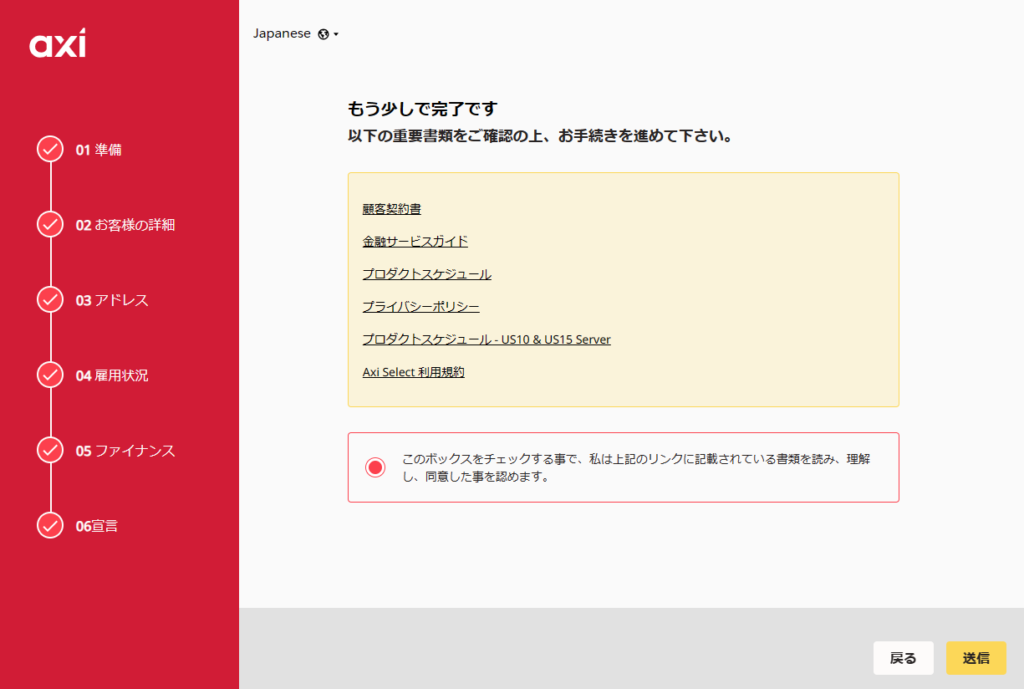Click the checkmark icon for 05 ファイナンス
This screenshot has height=689, width=1024.
pos(50,450)
